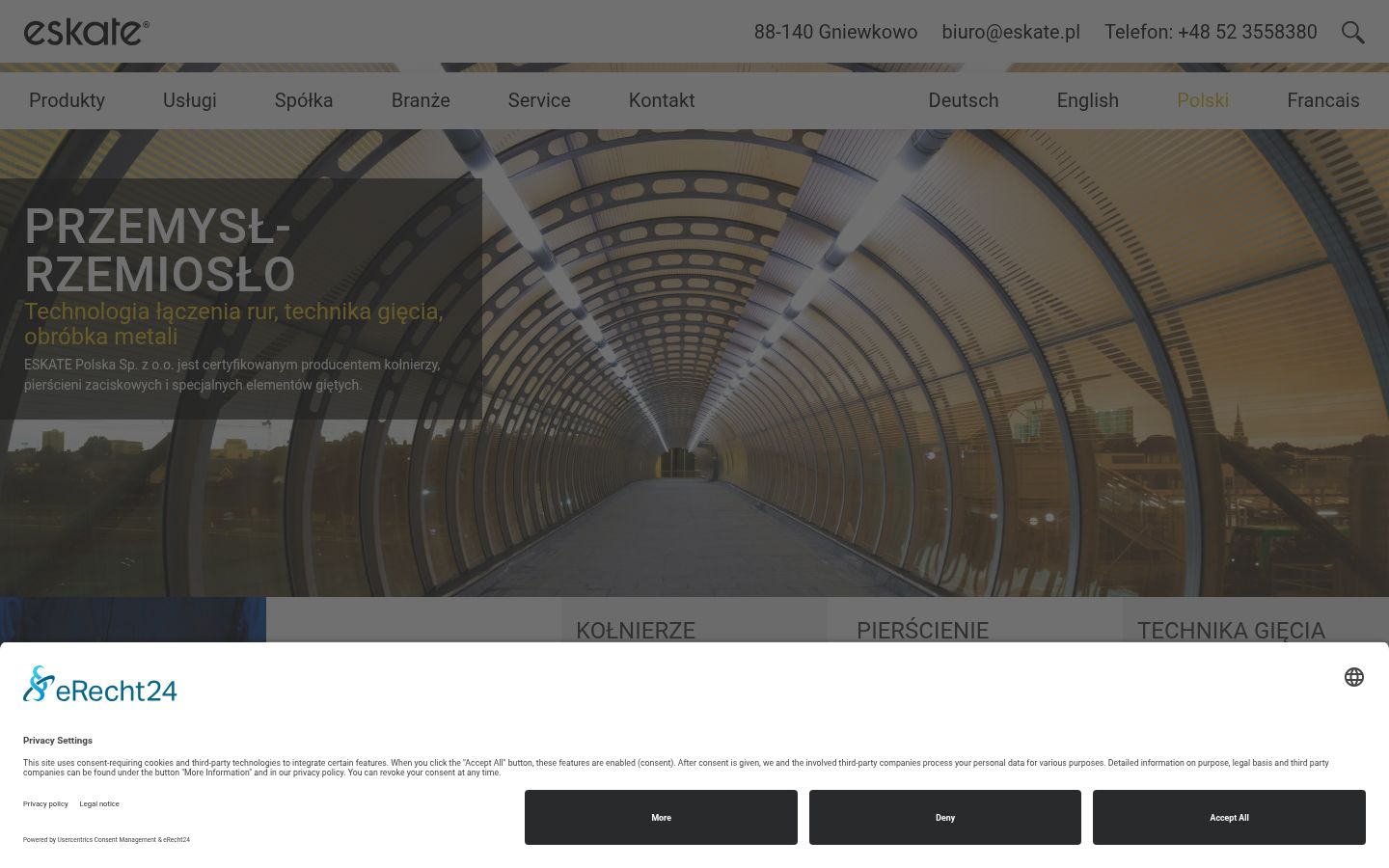This screenshot has width=1389, height=868.
Task: Open the Spółka menu
Action: pyautogui.click(x=304, y=100)
